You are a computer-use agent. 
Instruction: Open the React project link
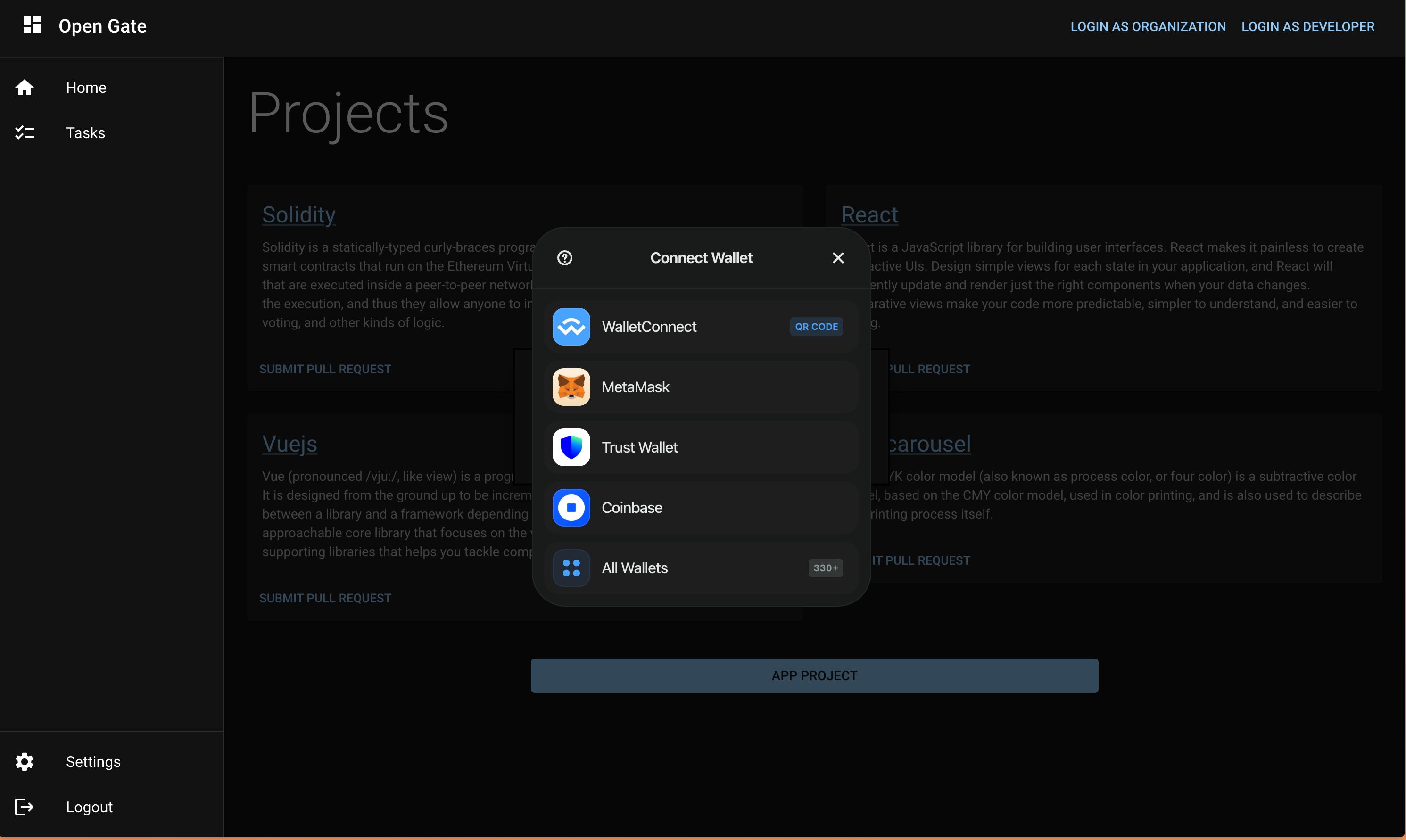[x=869, y=215]
